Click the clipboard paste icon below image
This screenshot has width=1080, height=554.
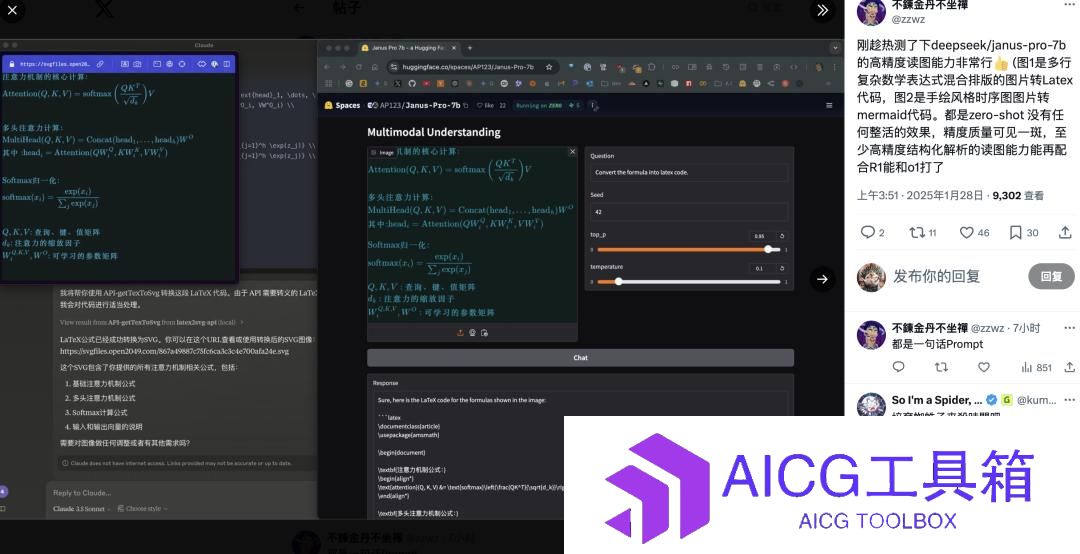click(485, 333)
